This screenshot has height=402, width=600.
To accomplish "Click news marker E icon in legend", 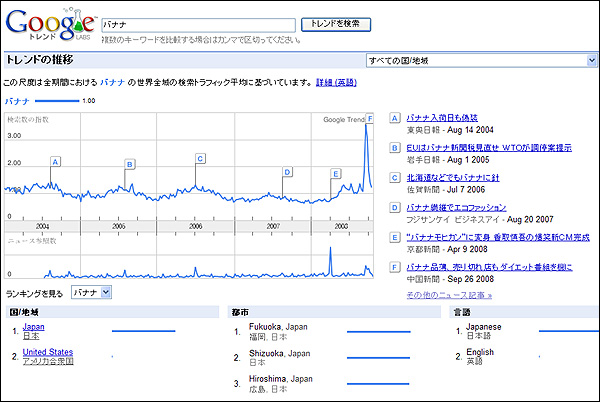I will pyautogui.click(x=396, y=238).
